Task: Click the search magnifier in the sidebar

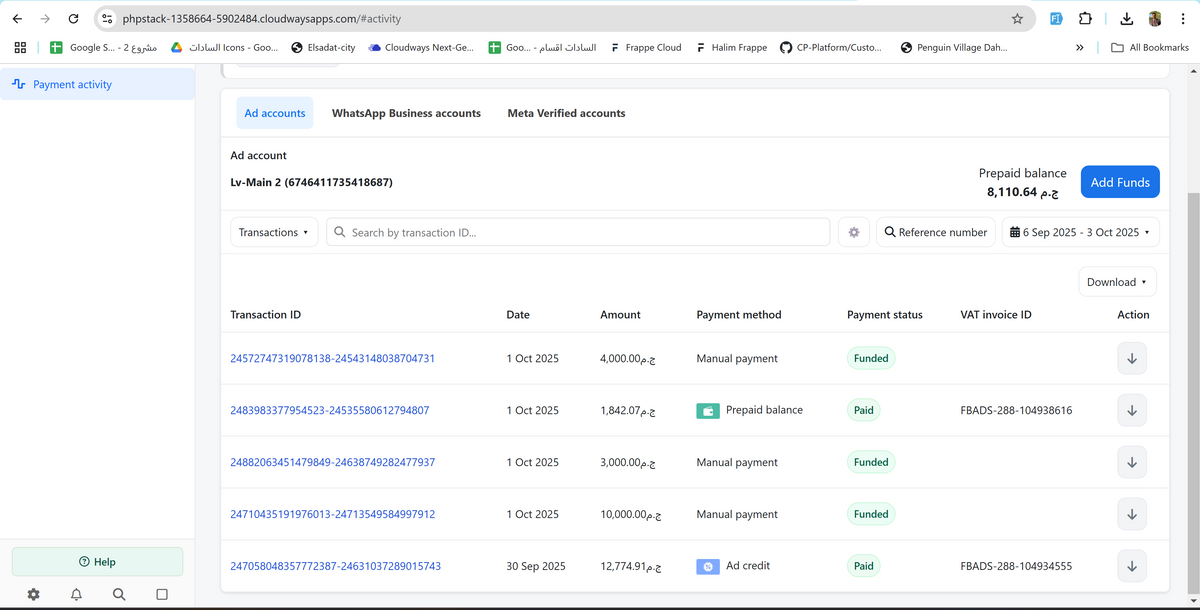Action: pos(119,594)
